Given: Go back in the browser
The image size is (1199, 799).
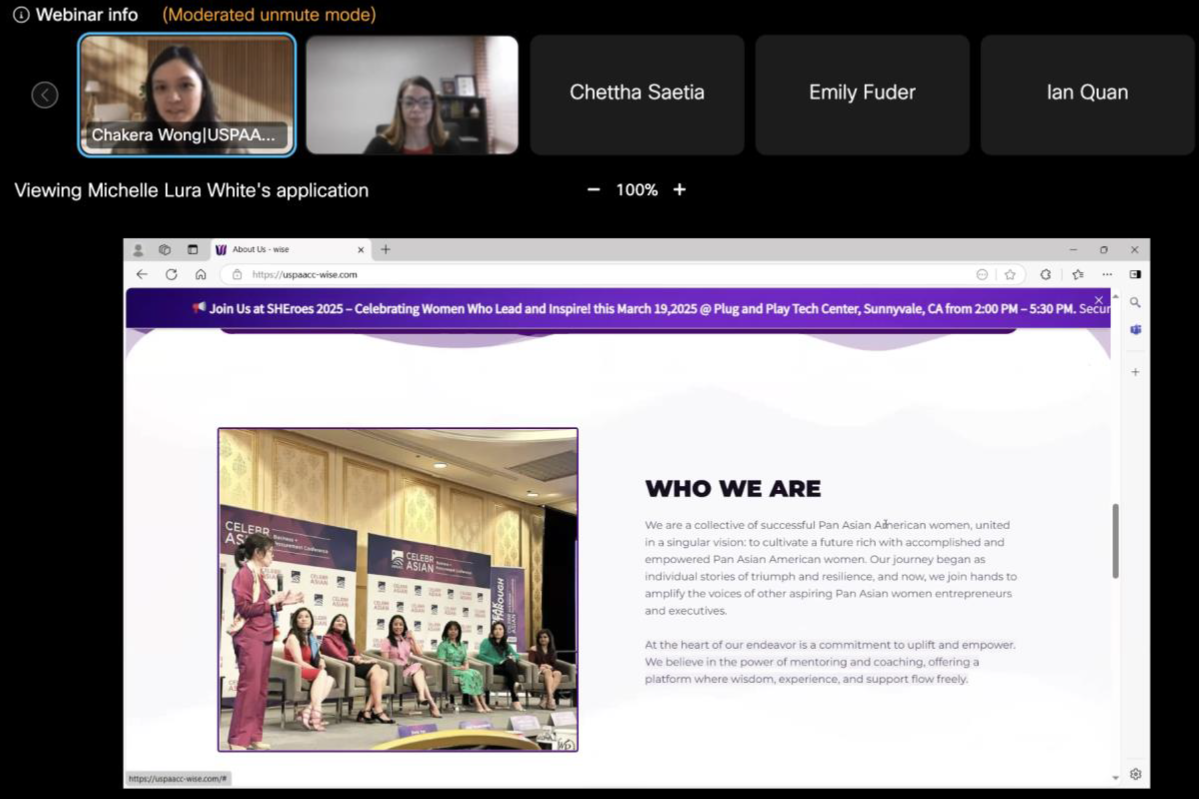Looking at the screenshot, I should coord(141,274).
